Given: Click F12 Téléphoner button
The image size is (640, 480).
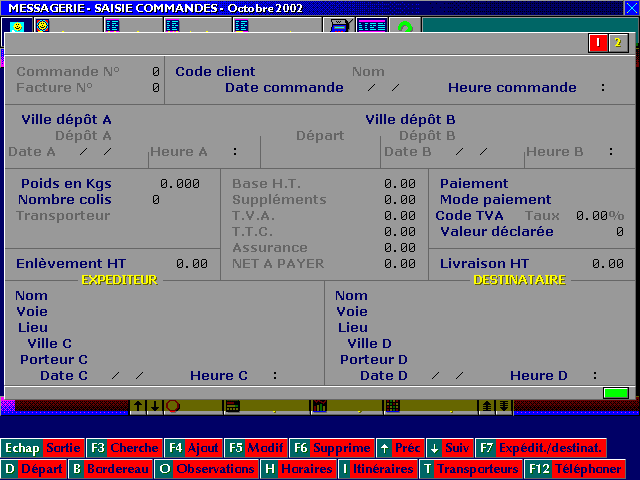Looking at the screenshot, I should click(575, 469).
